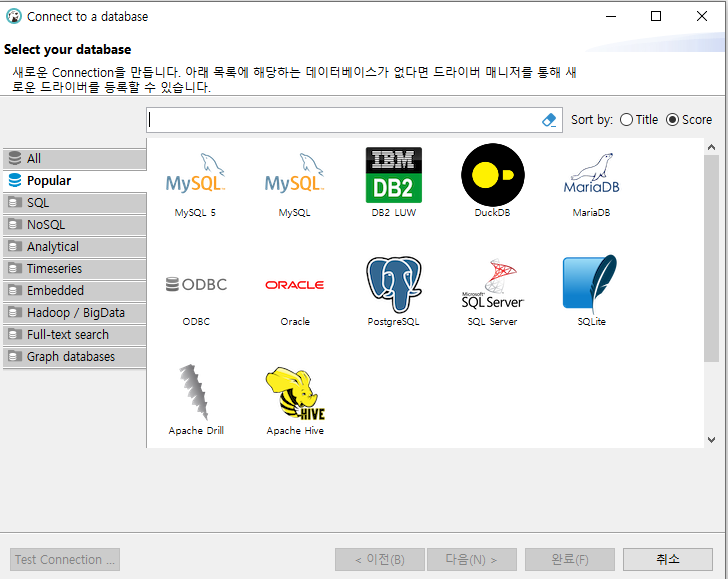Switch to Full-text search category
Image resolution: width=728 pixels, height=579 pixels.
[x=75, y=335]
